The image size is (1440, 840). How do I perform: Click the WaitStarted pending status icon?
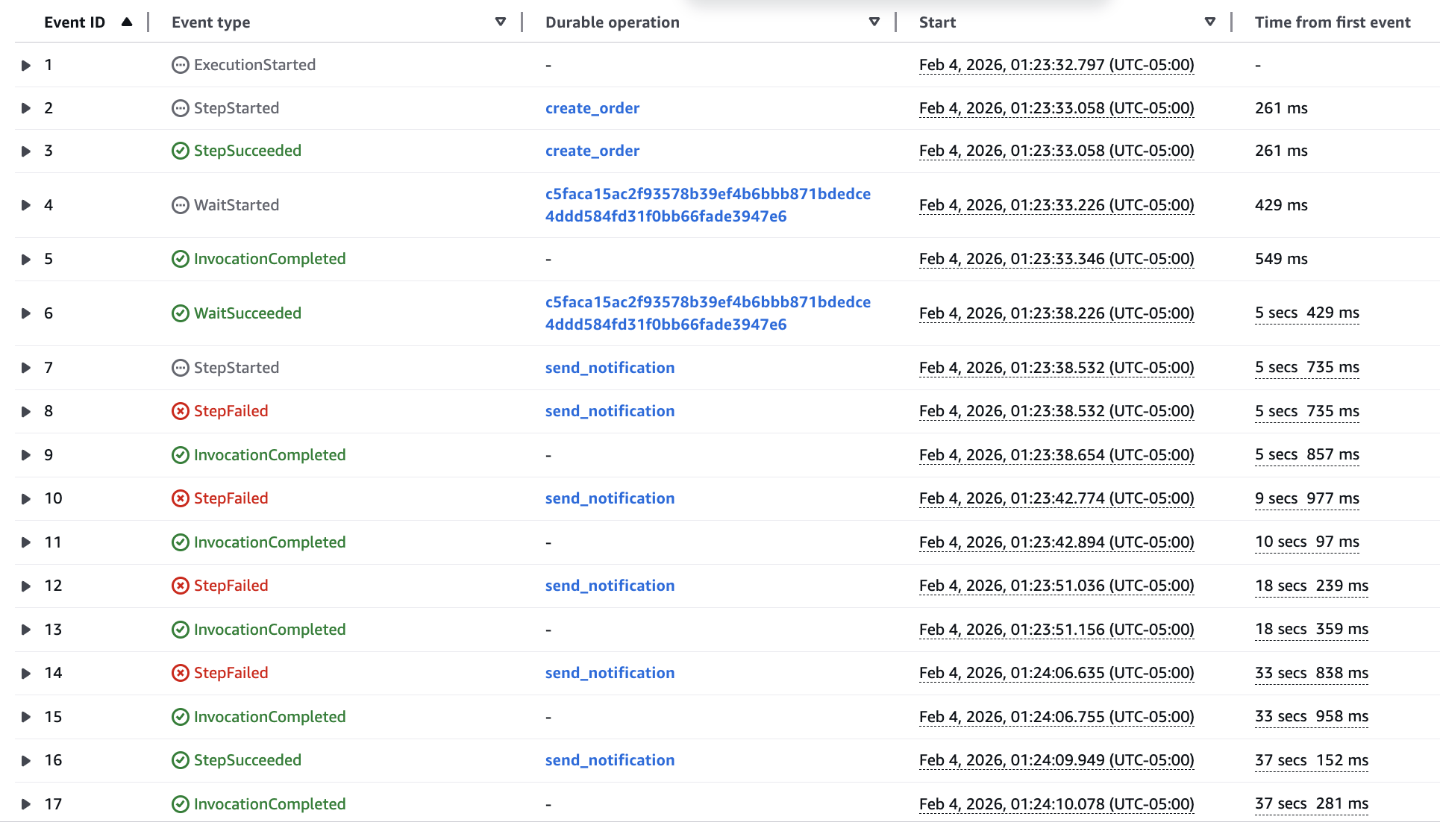(x=181, y=205)
